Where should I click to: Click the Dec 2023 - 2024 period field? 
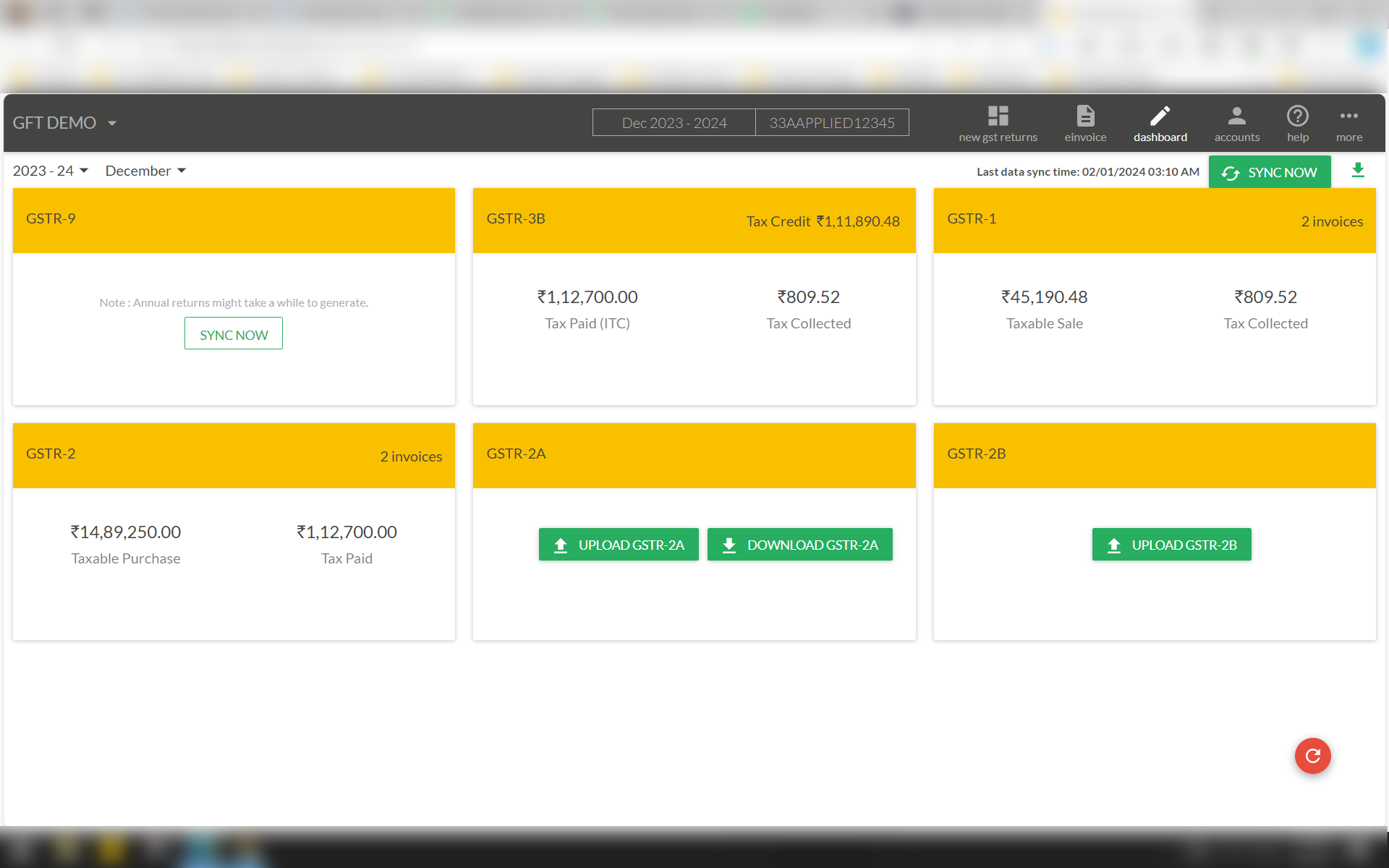674,122
